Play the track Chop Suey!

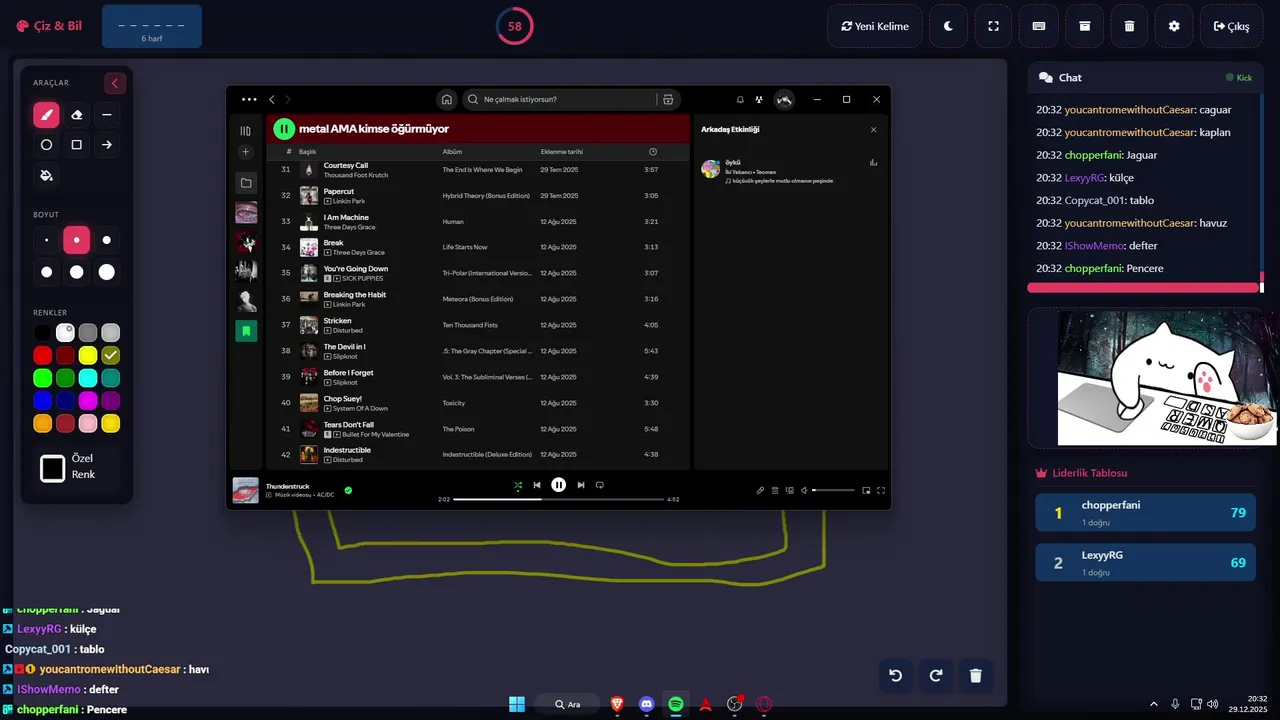point(478,403)
